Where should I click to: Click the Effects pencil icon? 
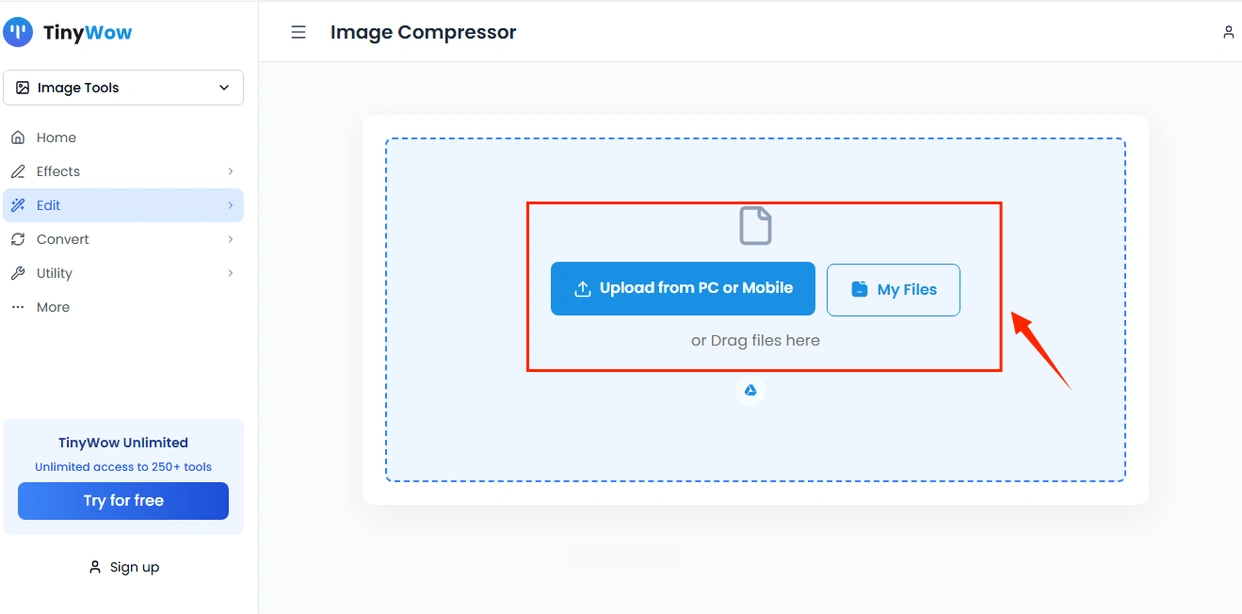pos(18,172)
